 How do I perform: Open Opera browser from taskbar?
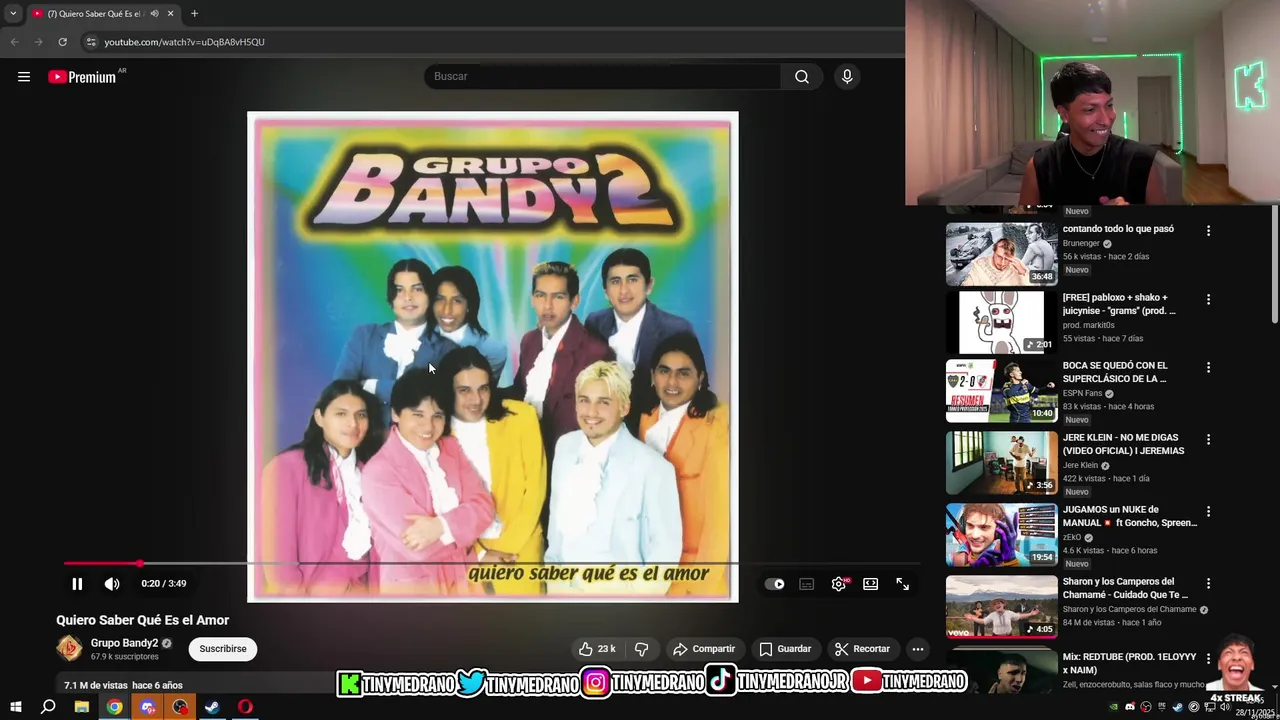point(245,707)
